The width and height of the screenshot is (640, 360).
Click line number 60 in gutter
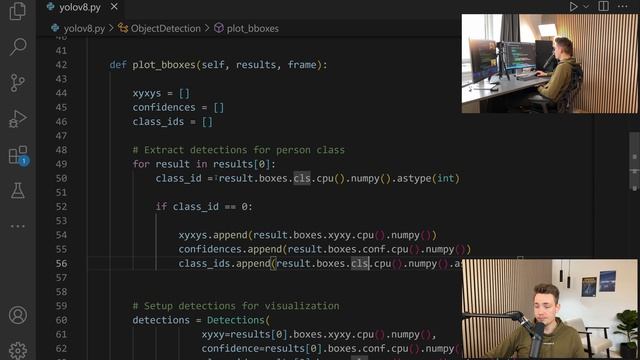pos(61,320)
